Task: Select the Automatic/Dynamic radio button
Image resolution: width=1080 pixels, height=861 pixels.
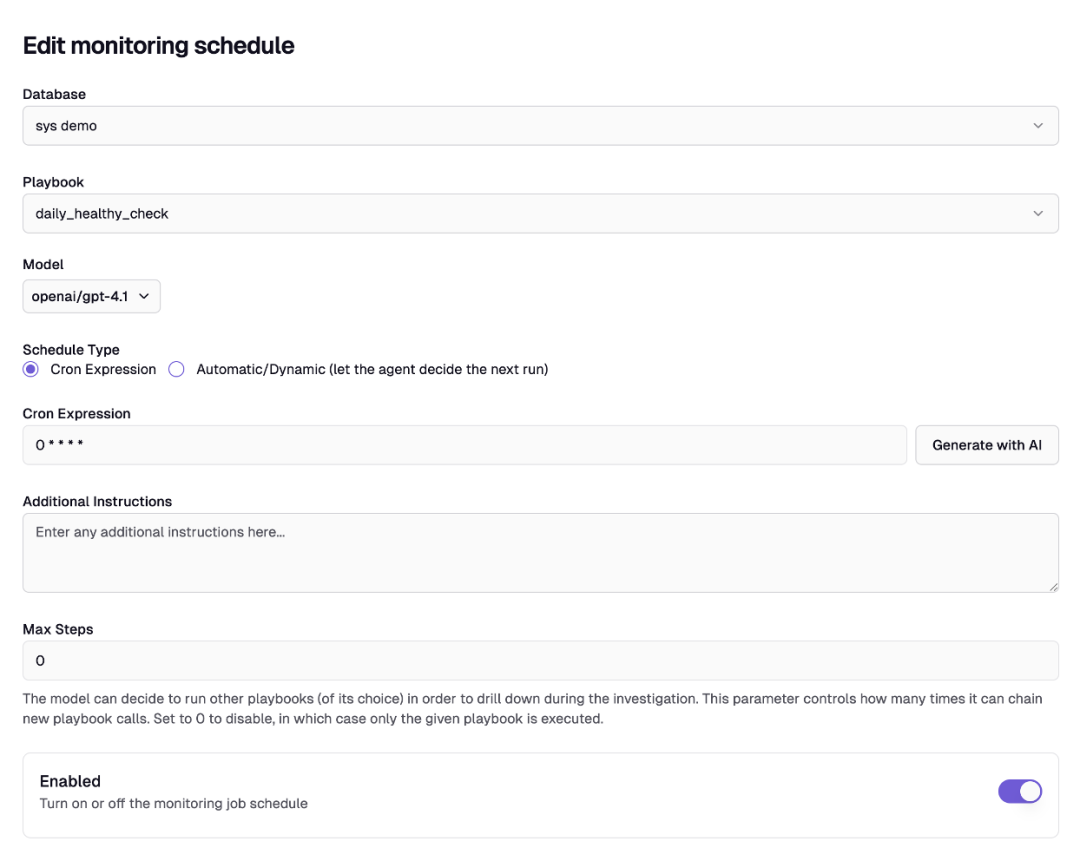Action: click(x=177, y=369)
